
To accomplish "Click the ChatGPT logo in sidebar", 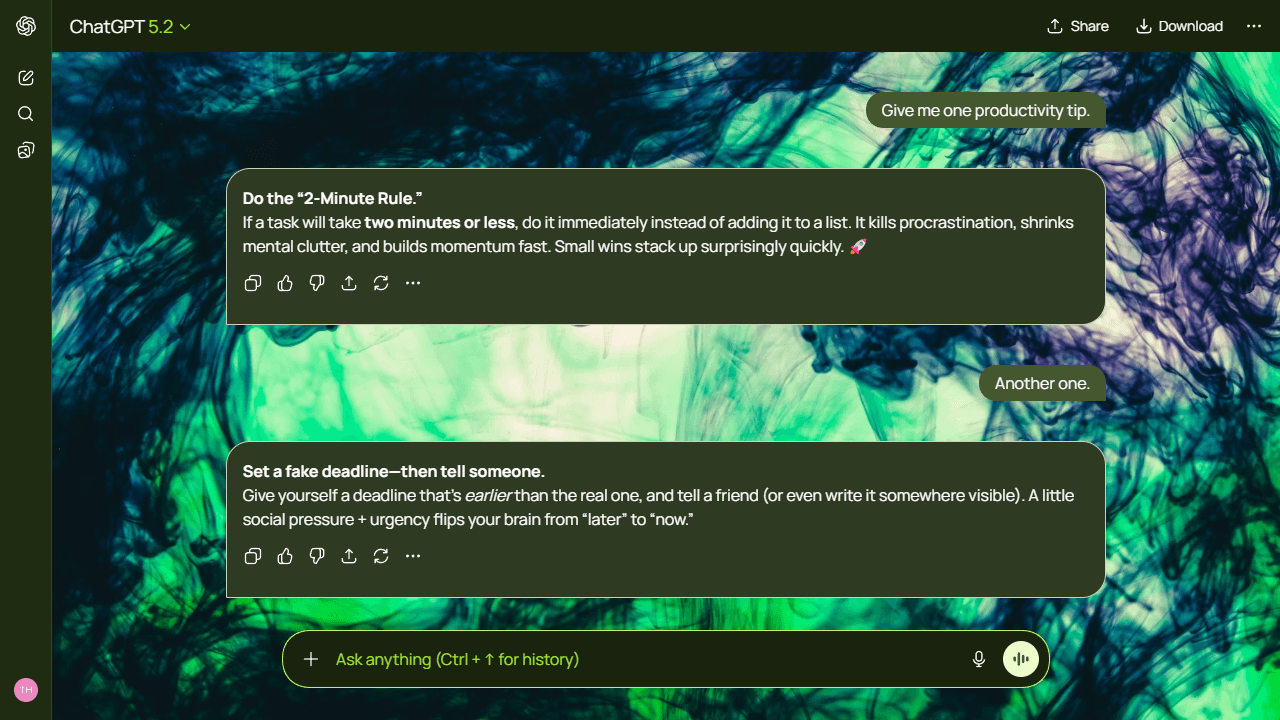I will coord(26,26).
